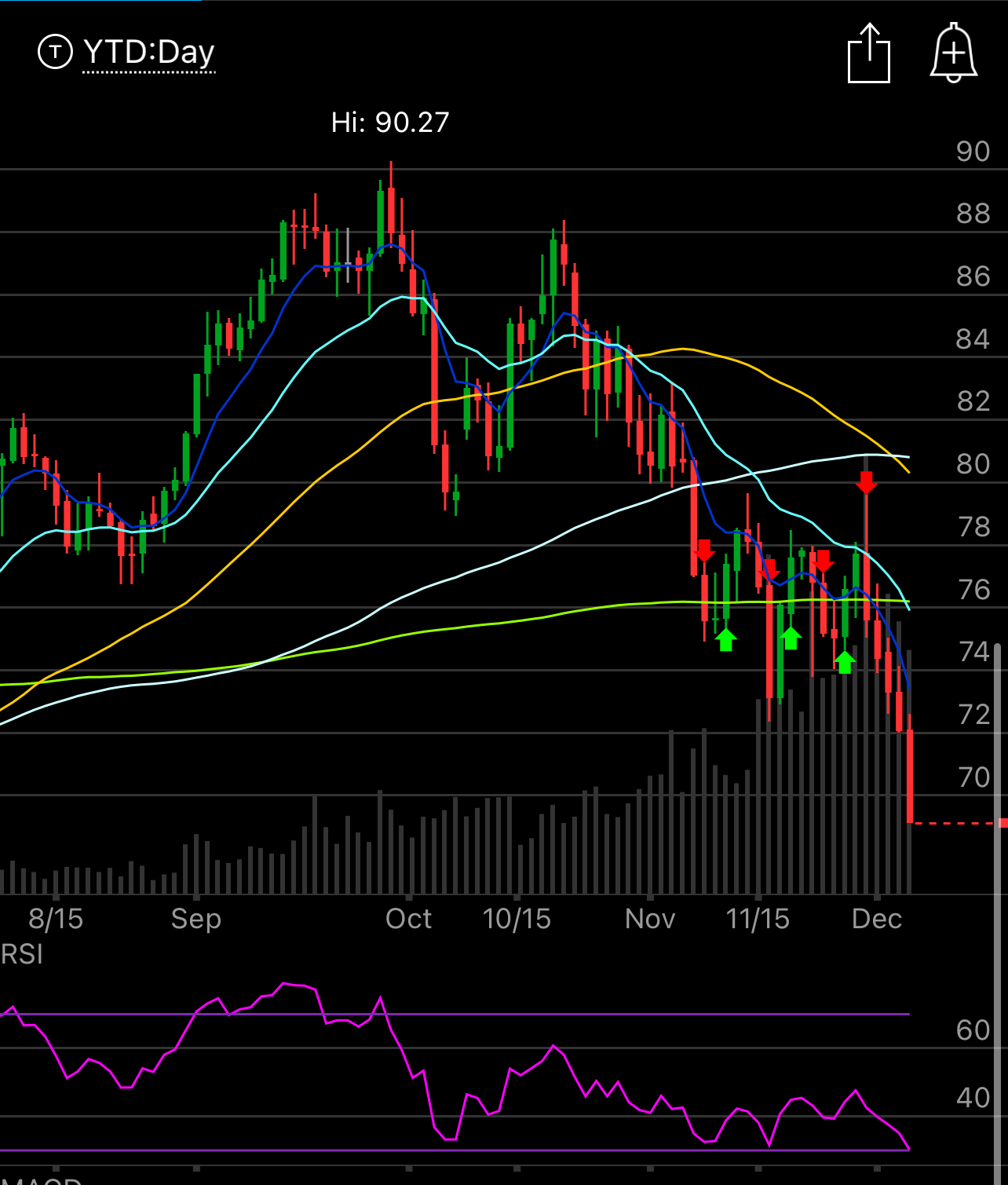Viewport: 1008px width, 1185px height.
Task: Tap the share chart icon
Action: click(x=869, y=53)
